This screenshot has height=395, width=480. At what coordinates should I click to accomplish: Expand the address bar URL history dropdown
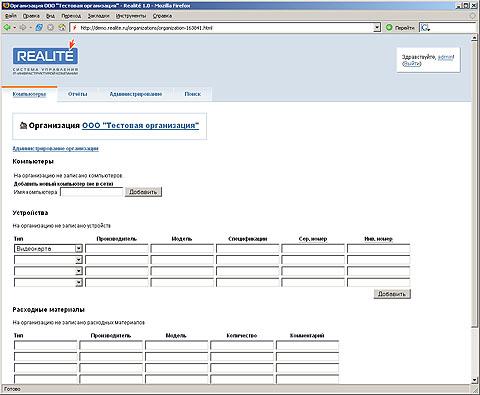377,28
